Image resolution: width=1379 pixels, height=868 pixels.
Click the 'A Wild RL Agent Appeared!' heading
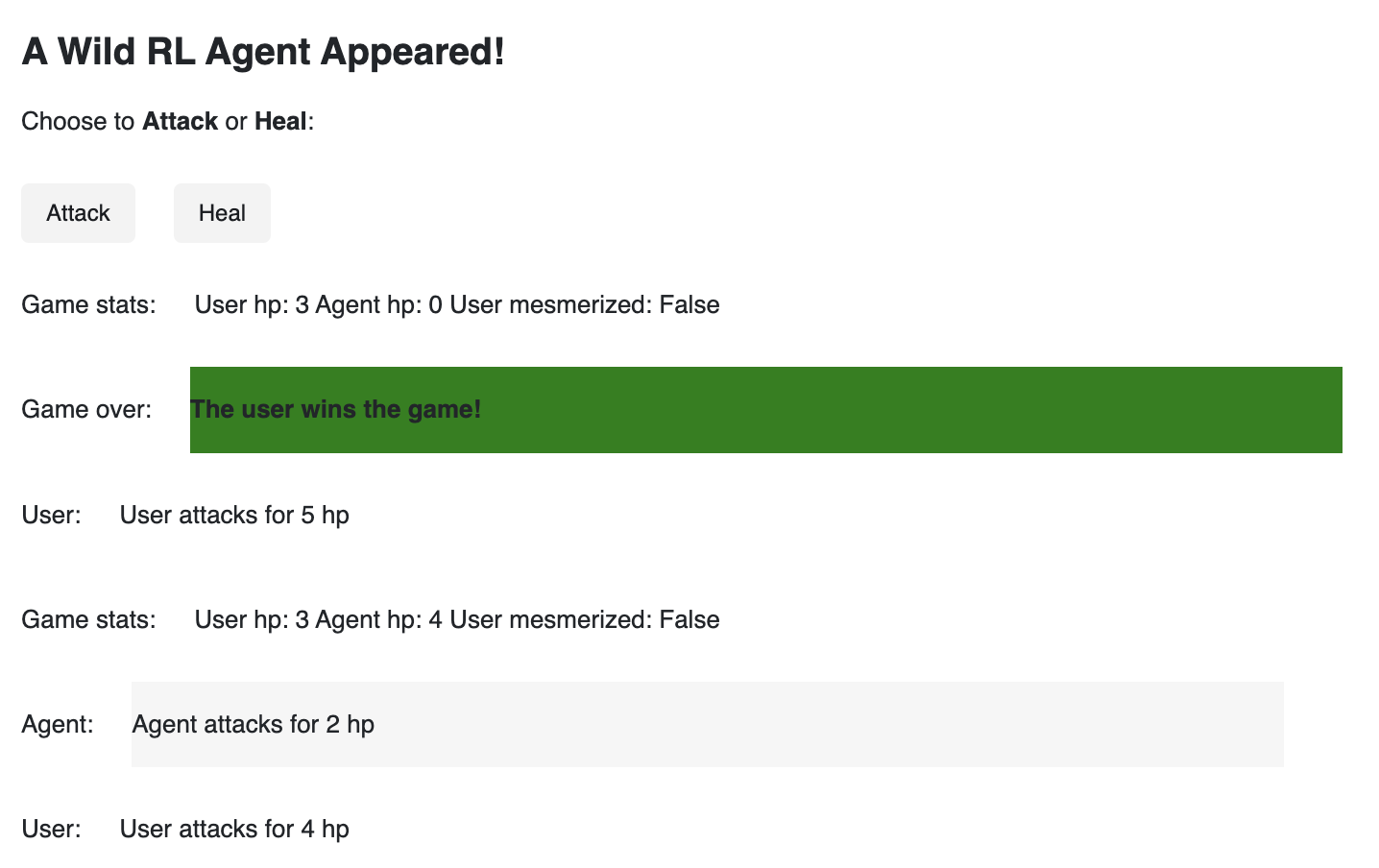point(263,52)
